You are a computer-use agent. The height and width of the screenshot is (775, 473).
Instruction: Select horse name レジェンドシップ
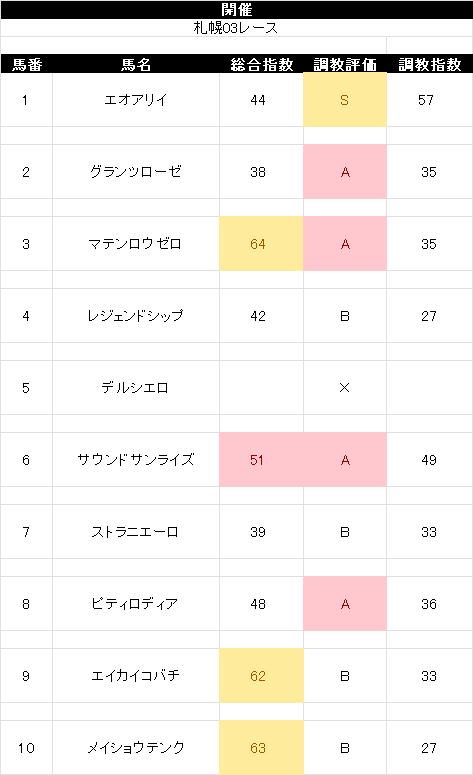click(x=136, y=316)
